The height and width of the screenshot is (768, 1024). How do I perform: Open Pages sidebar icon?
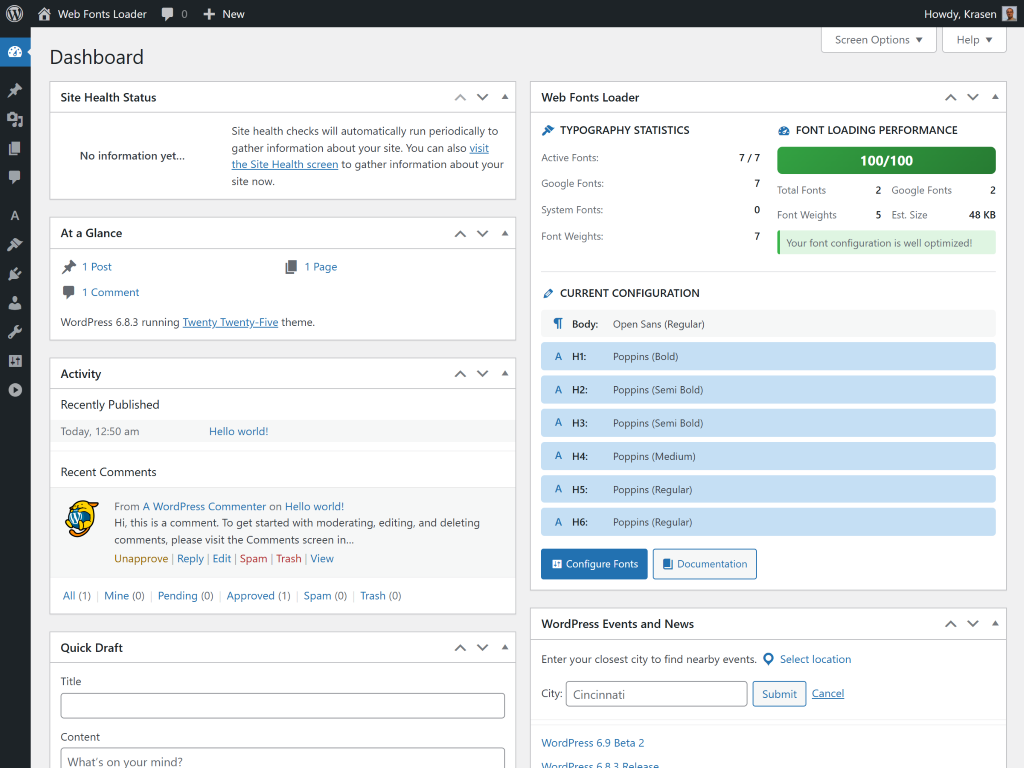click(x=15, y=148)
